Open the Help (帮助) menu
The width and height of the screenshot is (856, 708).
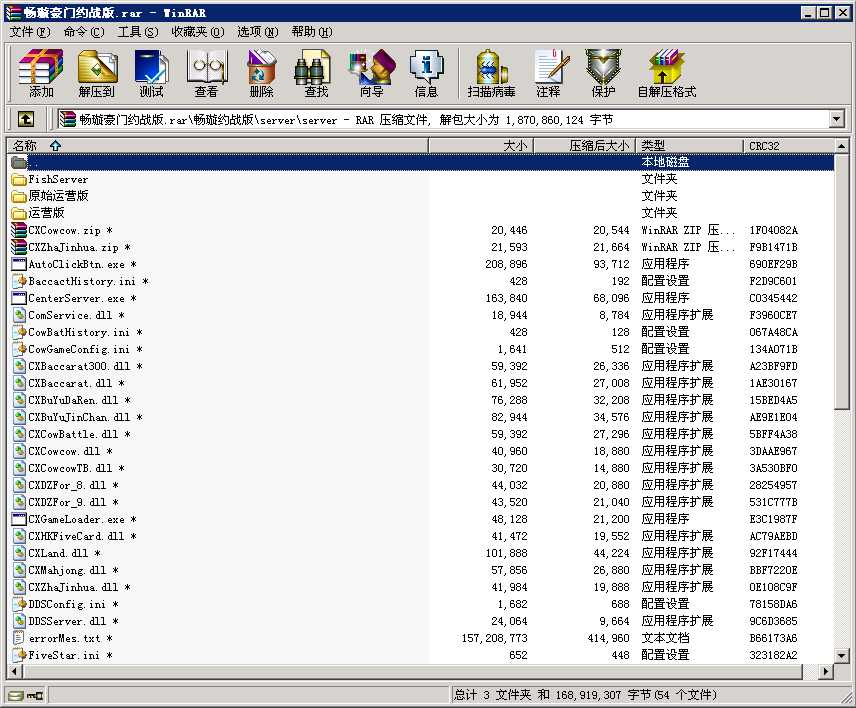pos(312,32)
